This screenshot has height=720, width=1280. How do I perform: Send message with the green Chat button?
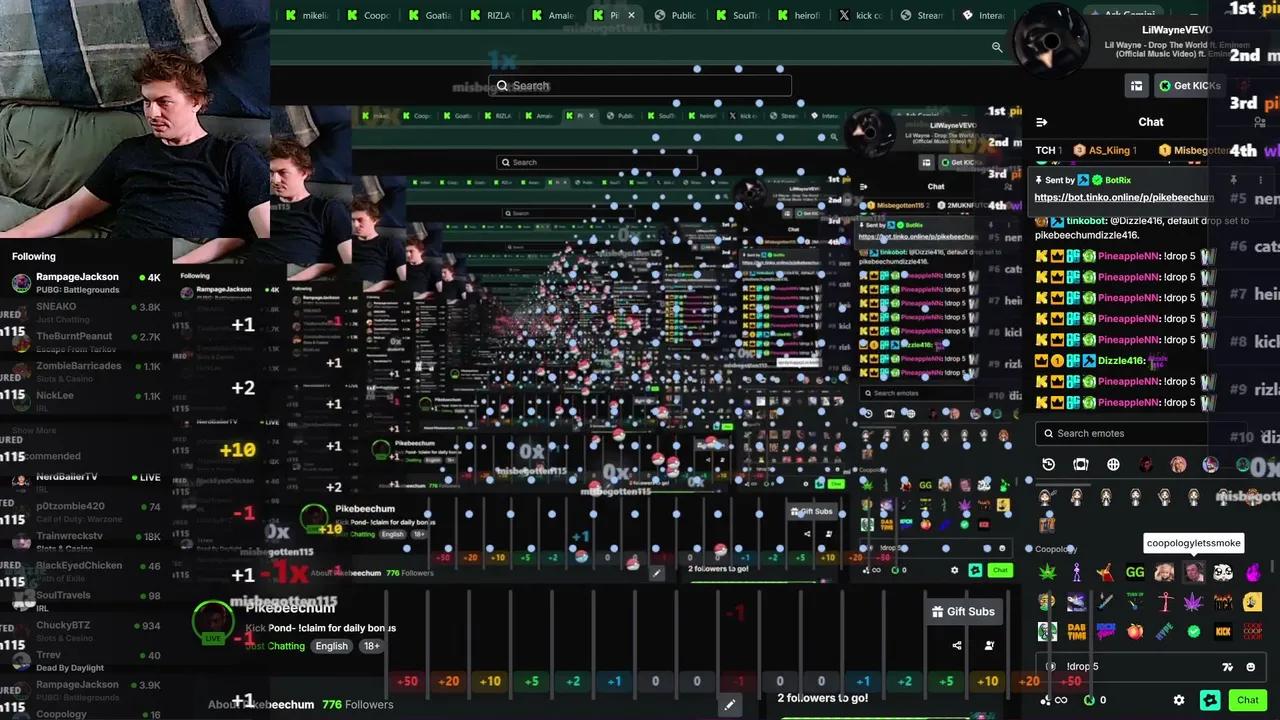1247,700
